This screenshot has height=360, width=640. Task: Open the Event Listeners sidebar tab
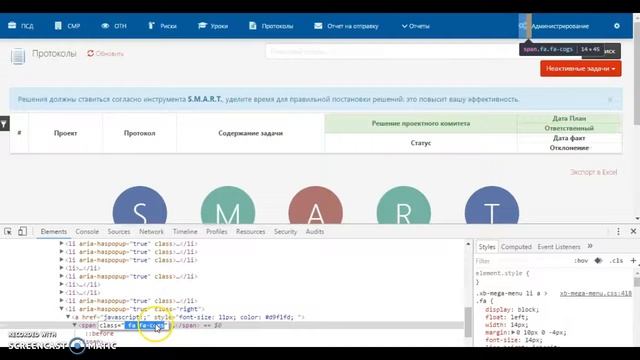coord(559,247)
